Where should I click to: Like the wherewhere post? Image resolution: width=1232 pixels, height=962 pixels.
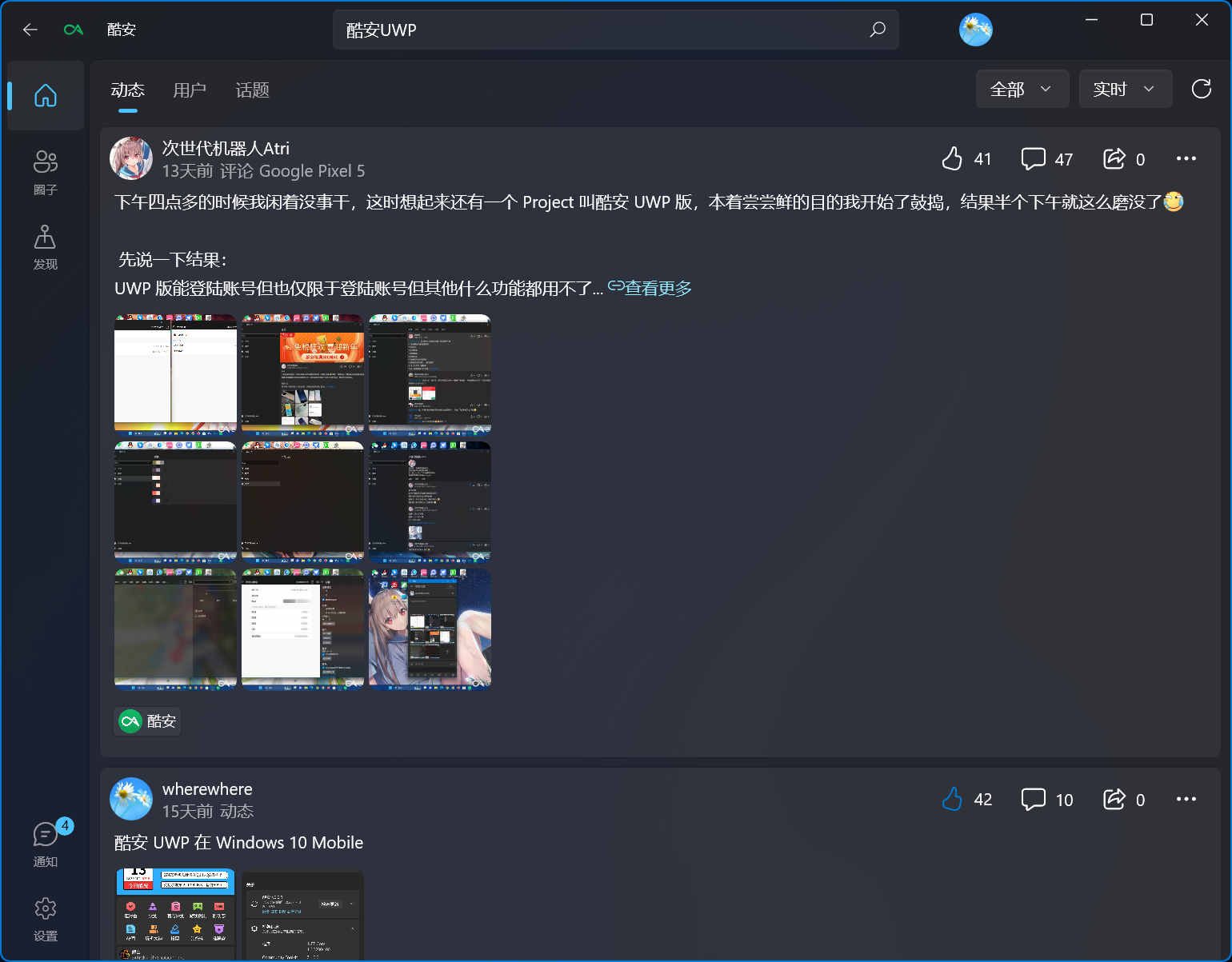966,799
